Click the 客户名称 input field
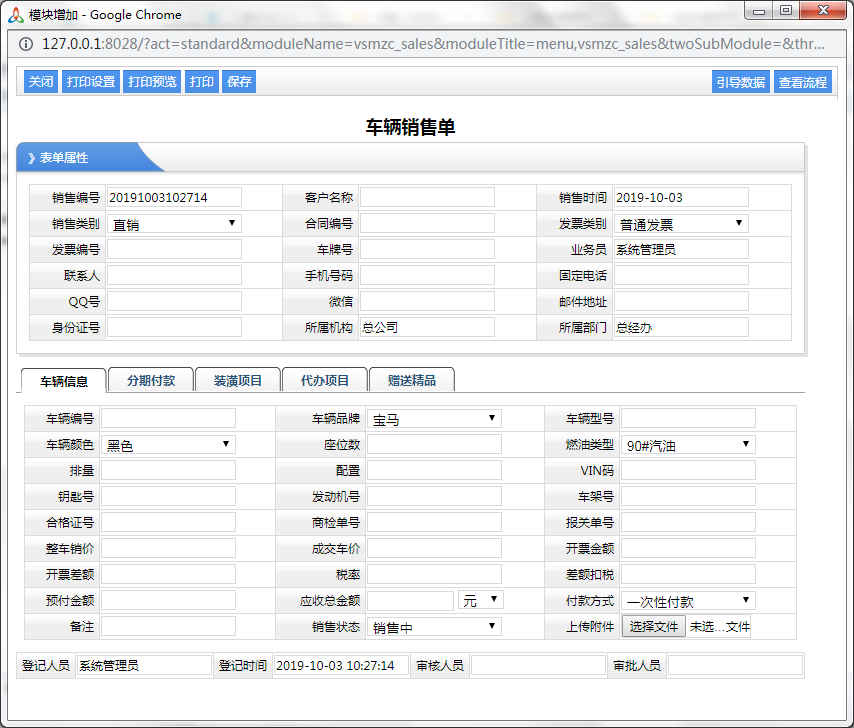Image resolution: width=854 pixels, height=728 pixels. 427,198
